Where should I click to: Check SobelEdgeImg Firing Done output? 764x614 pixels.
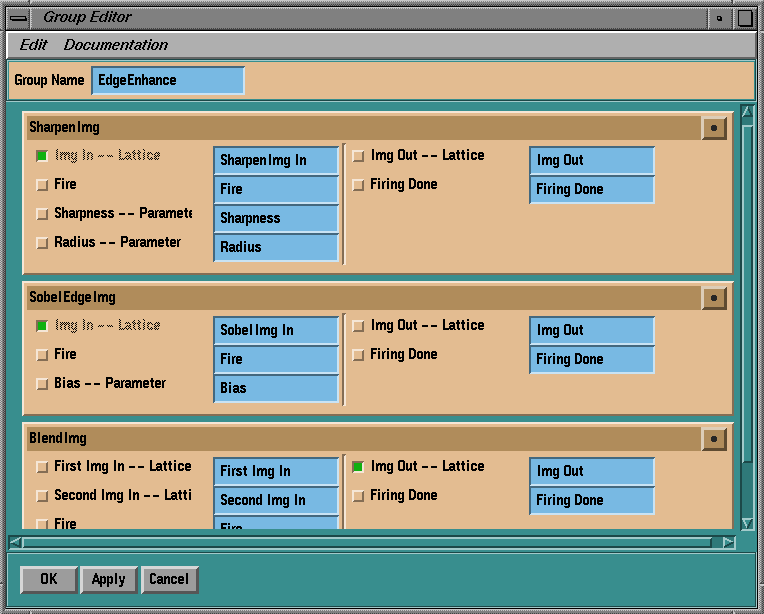point(358,355)
